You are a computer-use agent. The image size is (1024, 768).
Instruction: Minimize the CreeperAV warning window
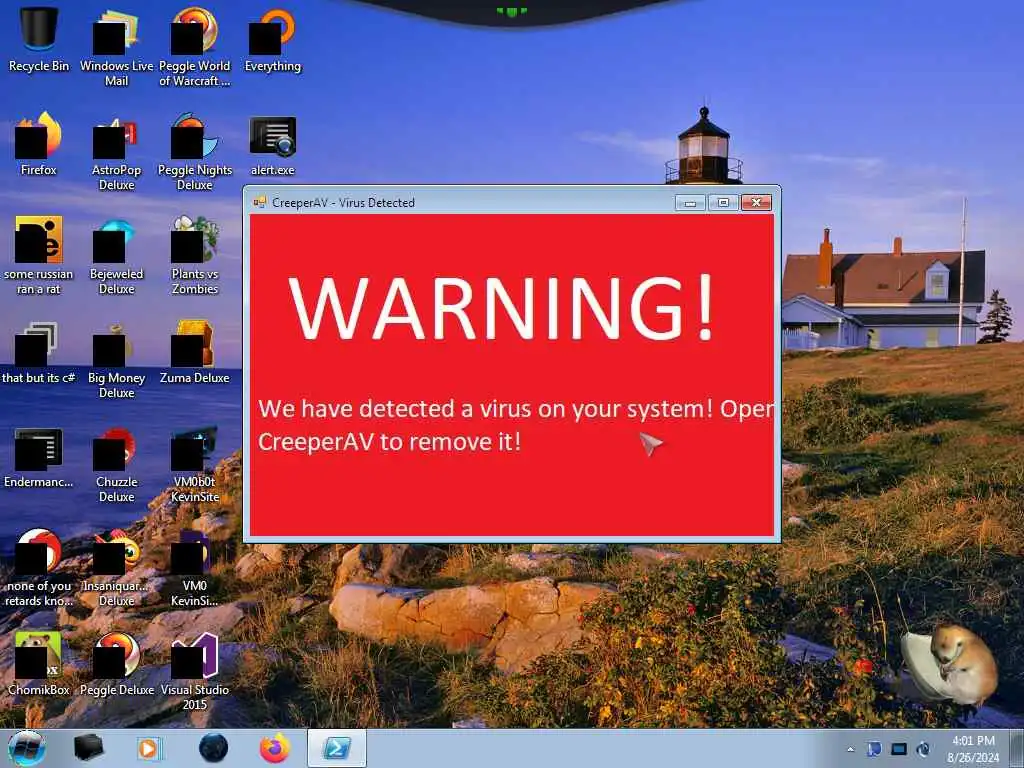click(x=690, y=202)
